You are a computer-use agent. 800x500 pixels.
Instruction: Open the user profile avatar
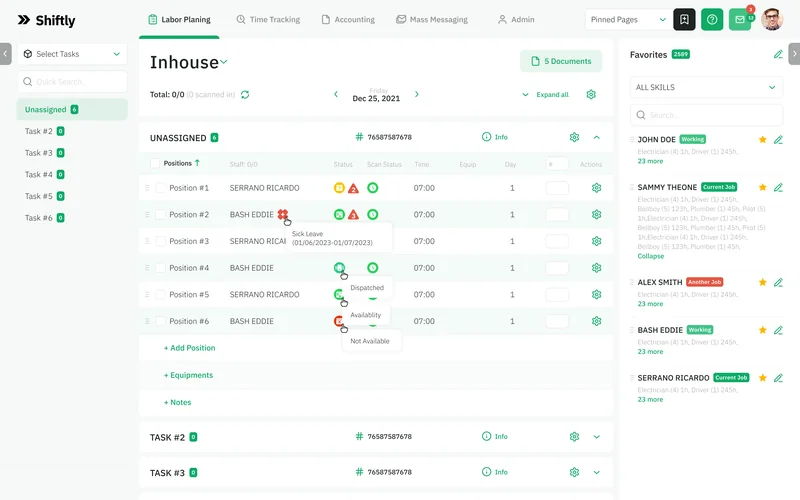point(772,19)
